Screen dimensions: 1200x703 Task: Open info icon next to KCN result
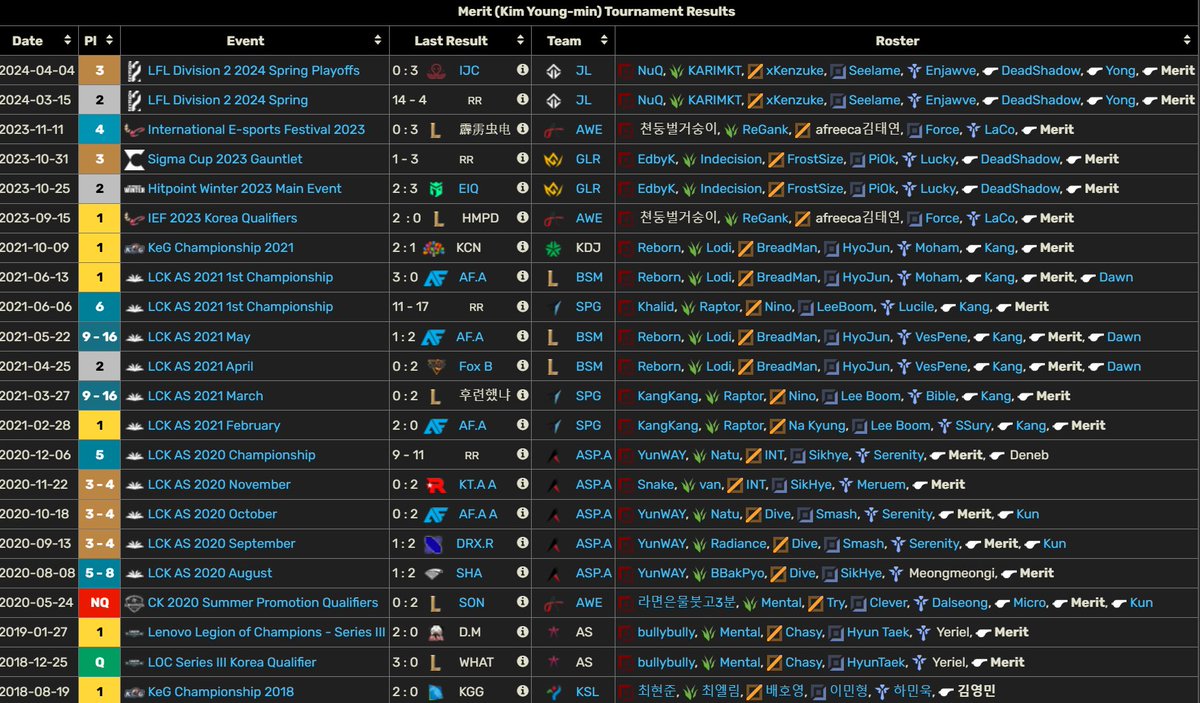pos(522,248)
